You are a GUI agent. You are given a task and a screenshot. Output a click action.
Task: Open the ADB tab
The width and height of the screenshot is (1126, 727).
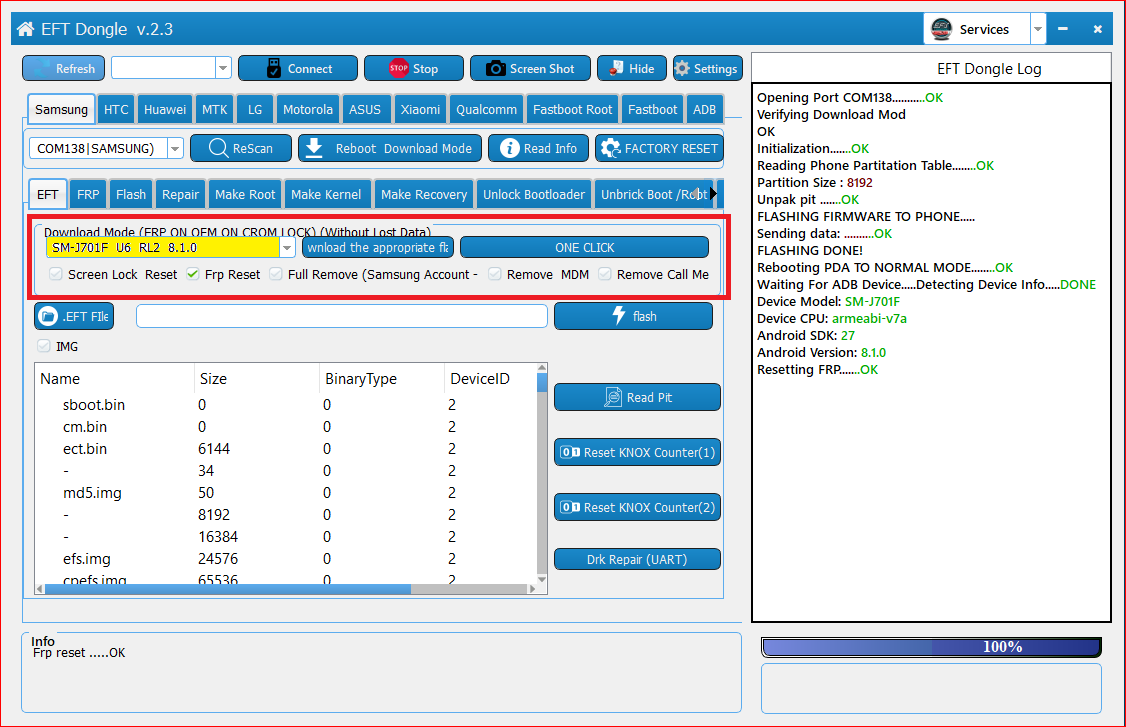[x=704, y=109]
